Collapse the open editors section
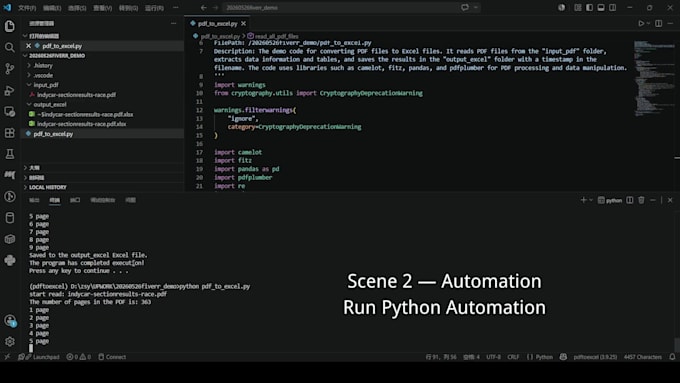 point(25,36)
